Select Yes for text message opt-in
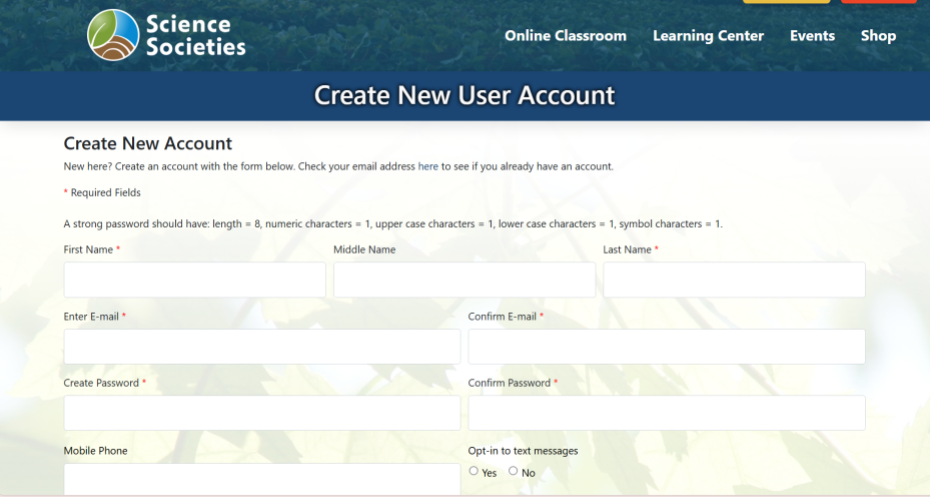 point(473,471)
